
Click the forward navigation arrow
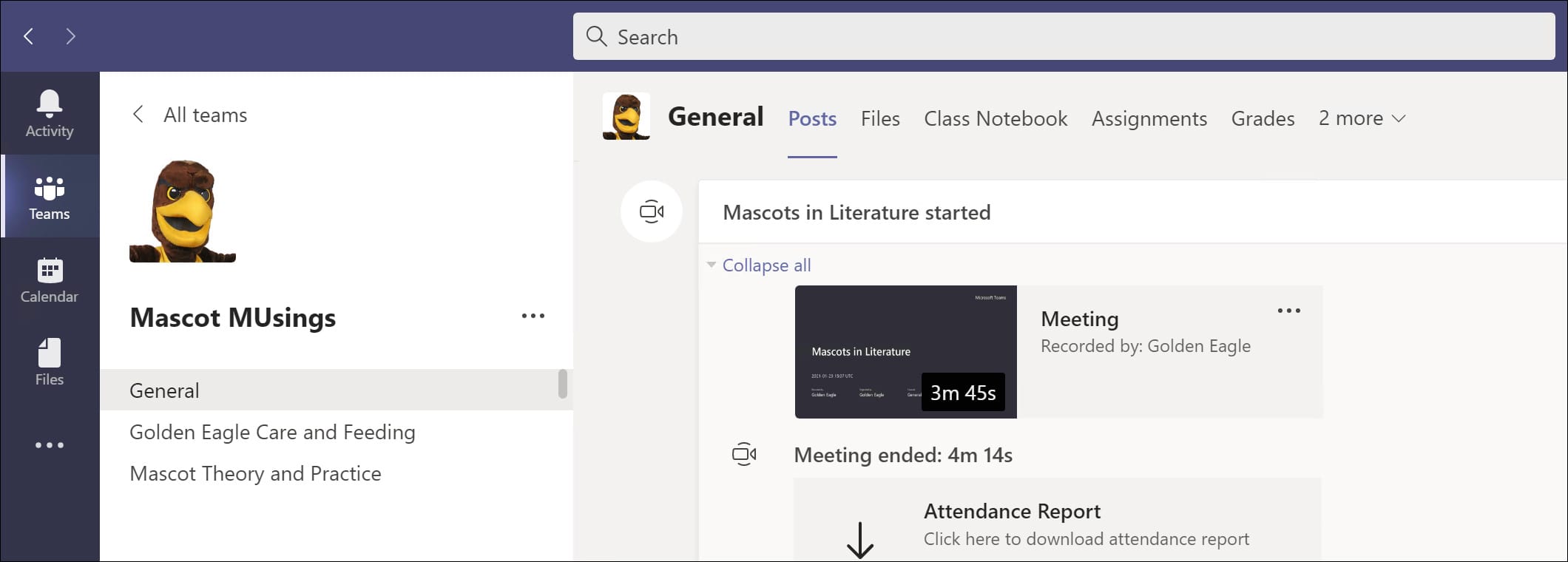pyautogui.click(x=70, y=36)
